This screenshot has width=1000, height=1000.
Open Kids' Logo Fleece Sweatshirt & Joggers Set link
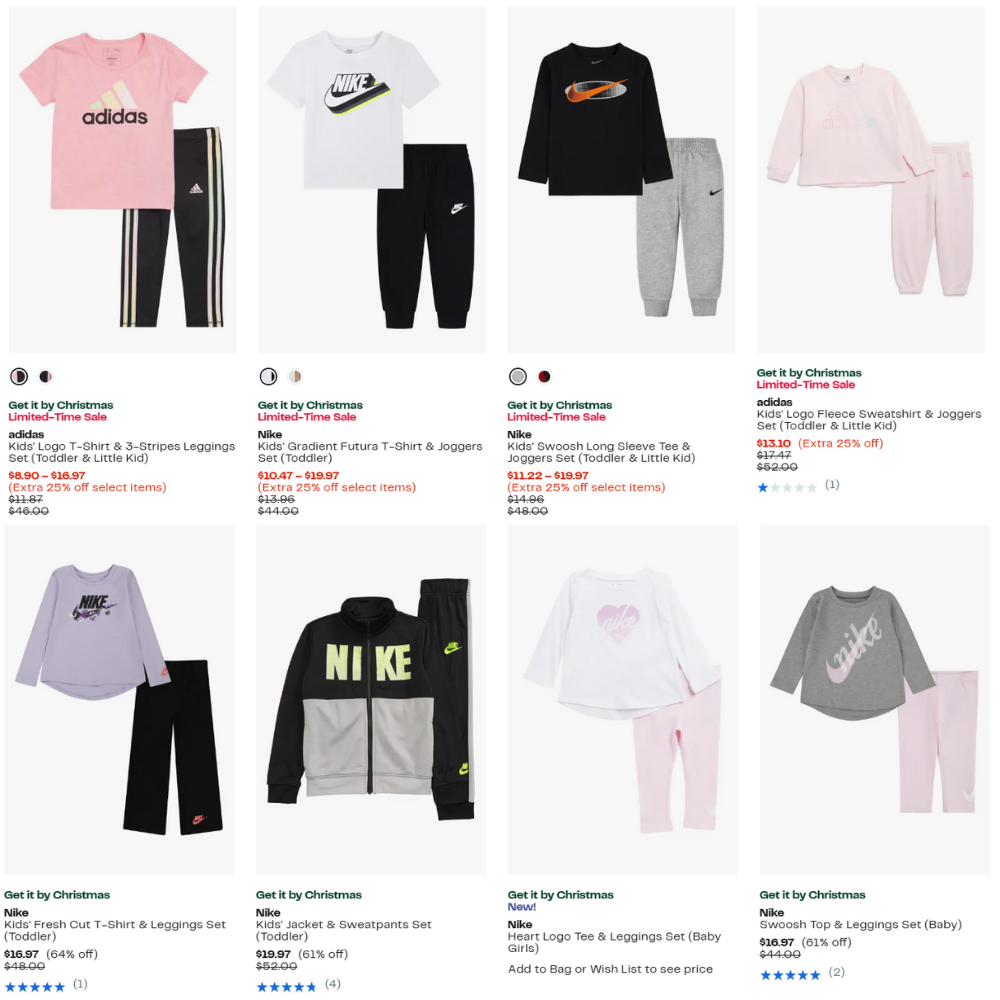pos(869,420)
